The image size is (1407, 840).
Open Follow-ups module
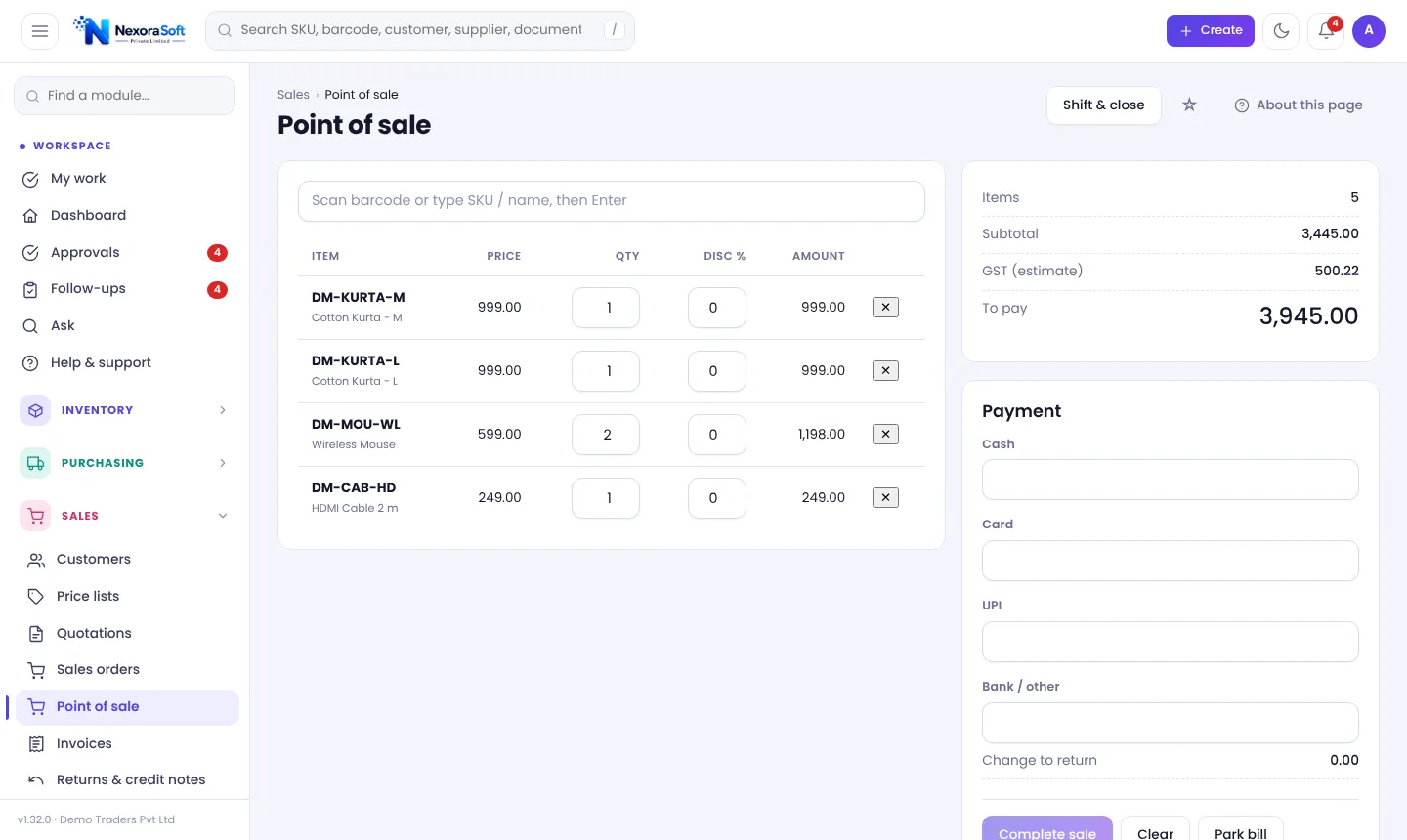pyautogui.click(x=124, y=289)
